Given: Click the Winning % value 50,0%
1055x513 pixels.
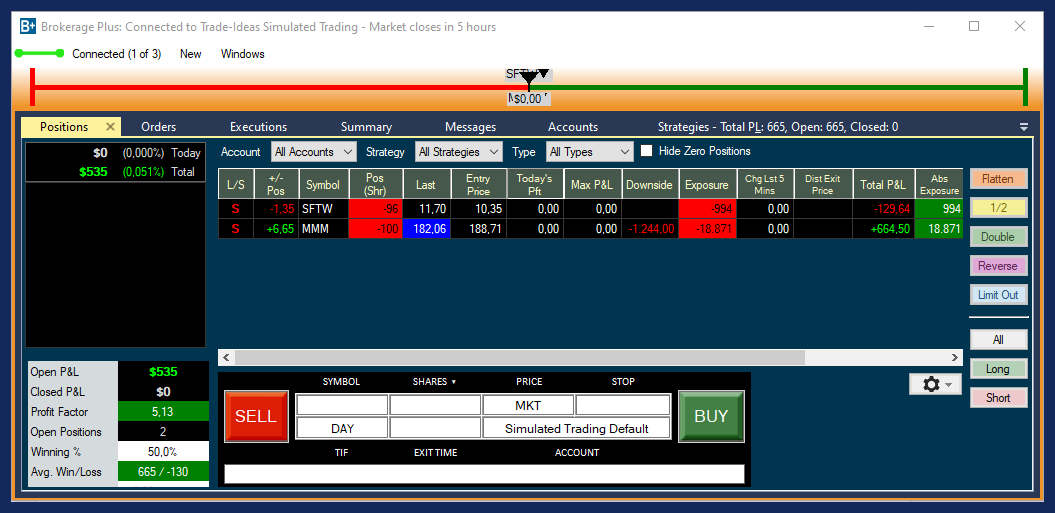Looking at the screenshot, I should tap(163, 452).
